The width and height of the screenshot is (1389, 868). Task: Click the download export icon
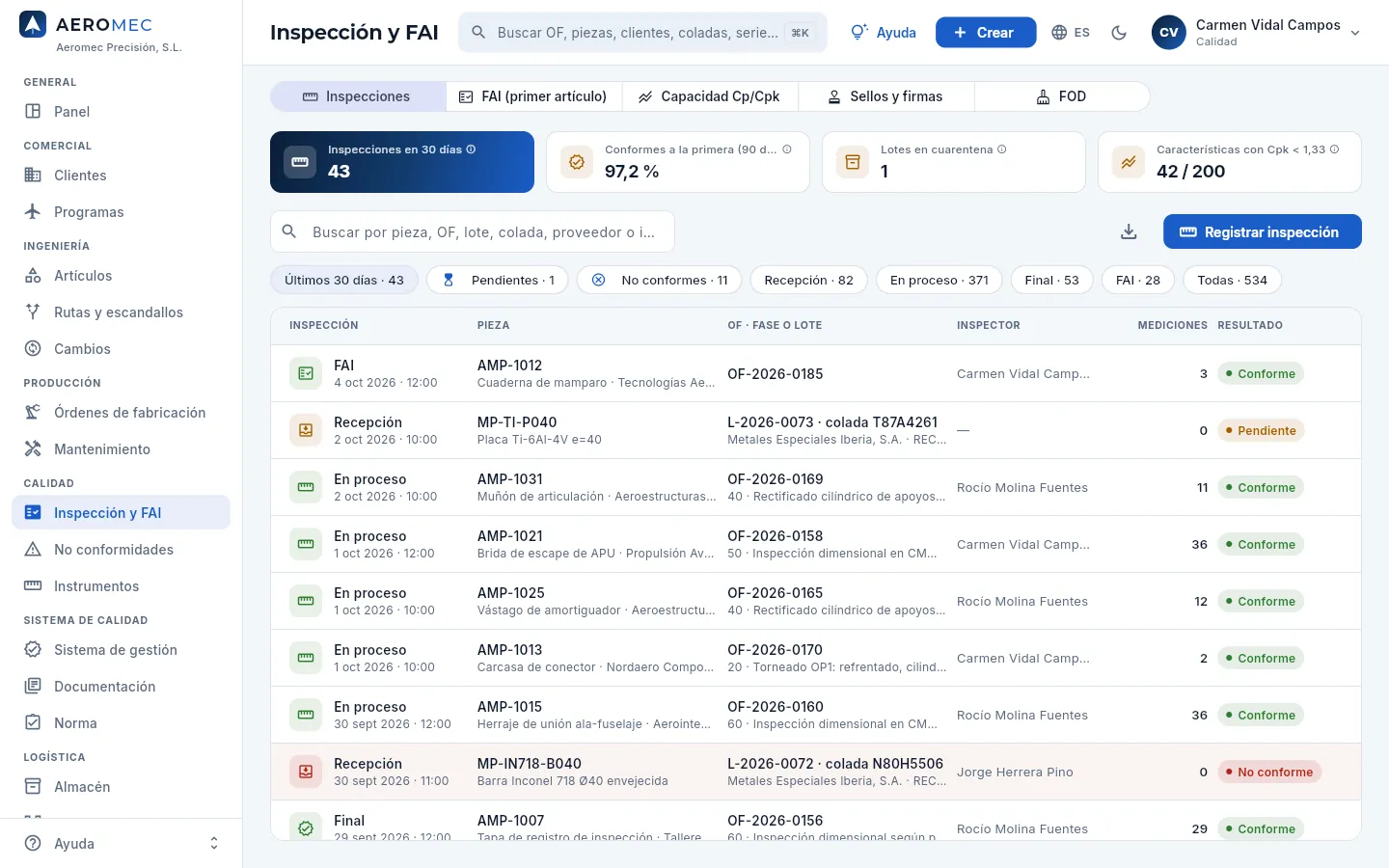pyautogui.click(x=1129, y=231)
